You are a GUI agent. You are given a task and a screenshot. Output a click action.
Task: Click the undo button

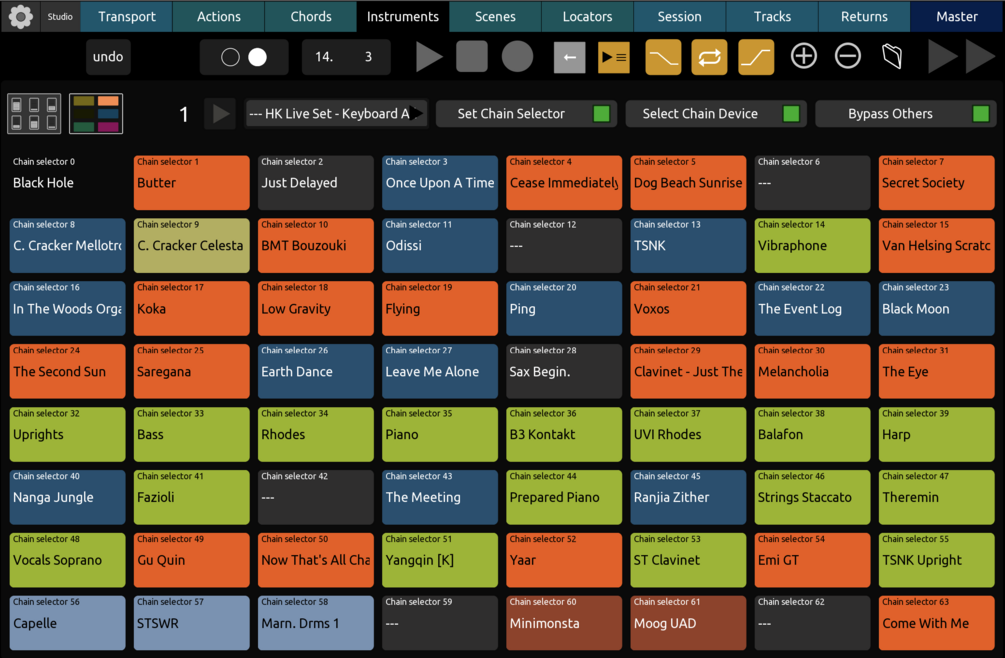pyautogui.click(x=108, y=57)
